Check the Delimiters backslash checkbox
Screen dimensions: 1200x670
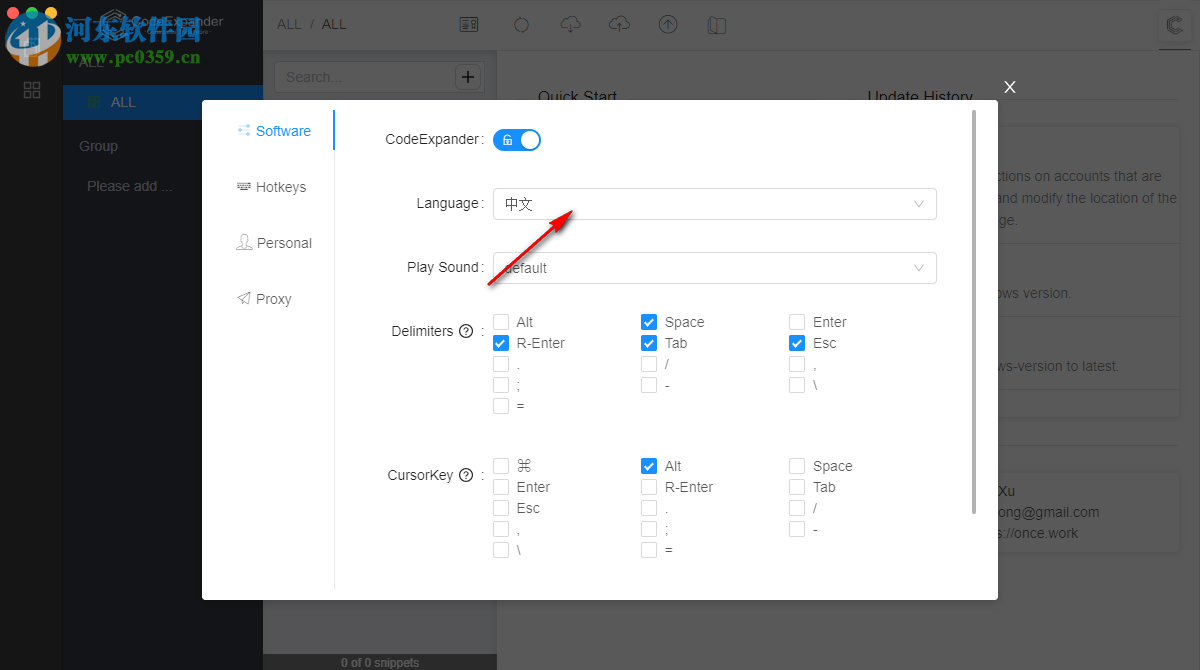click(x=797, y=385)
